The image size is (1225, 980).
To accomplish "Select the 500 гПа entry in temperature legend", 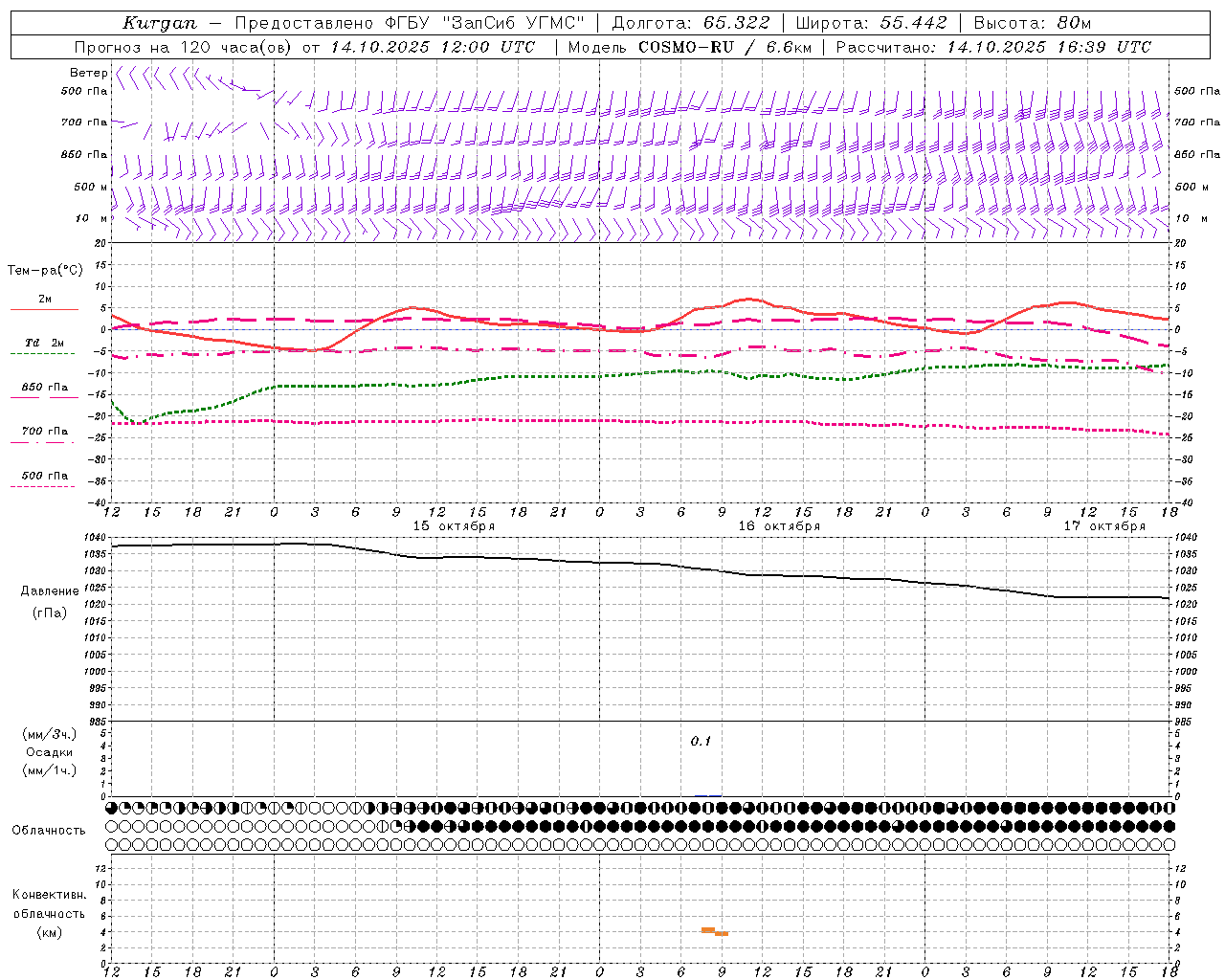I will [44, 476].
